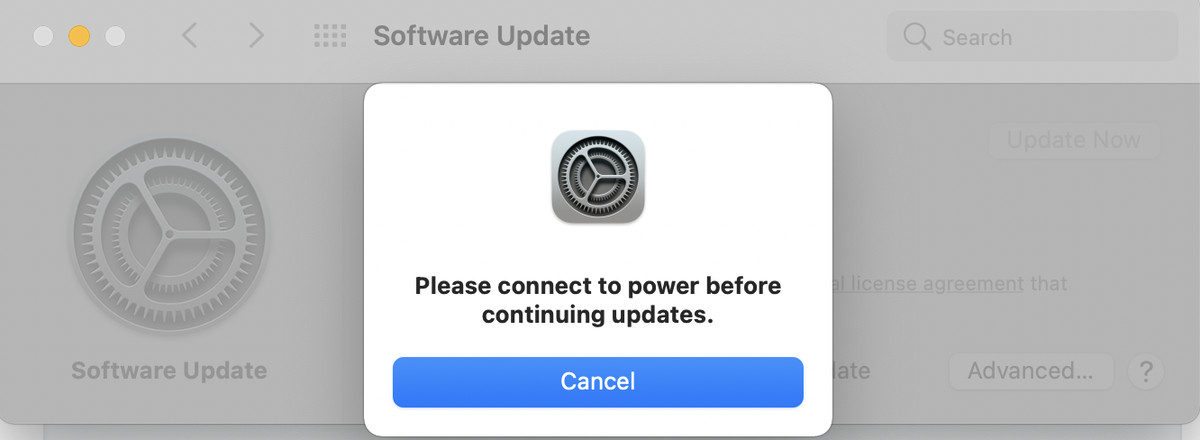This screenshot has width=1200, height=440.
Task: Open the Advanced... options
Action: click(1030, 371)
